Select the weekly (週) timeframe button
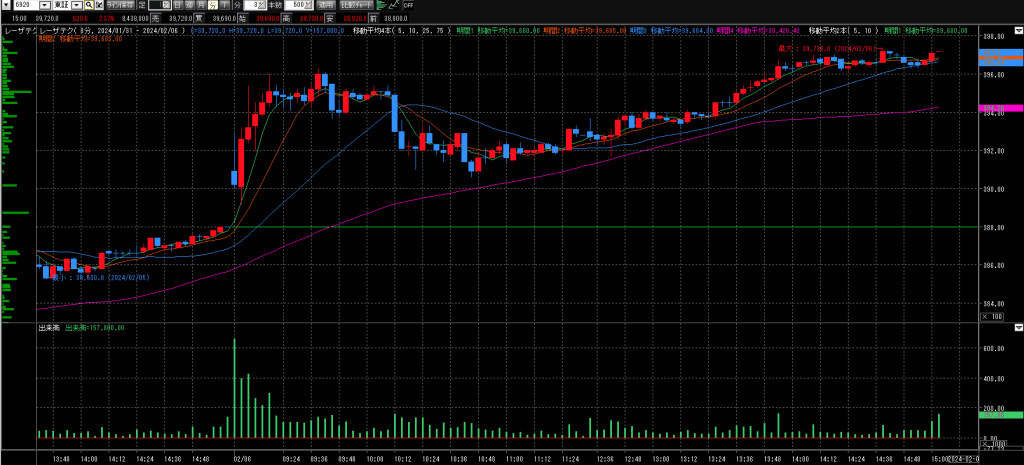 click(x=189, y=5)
